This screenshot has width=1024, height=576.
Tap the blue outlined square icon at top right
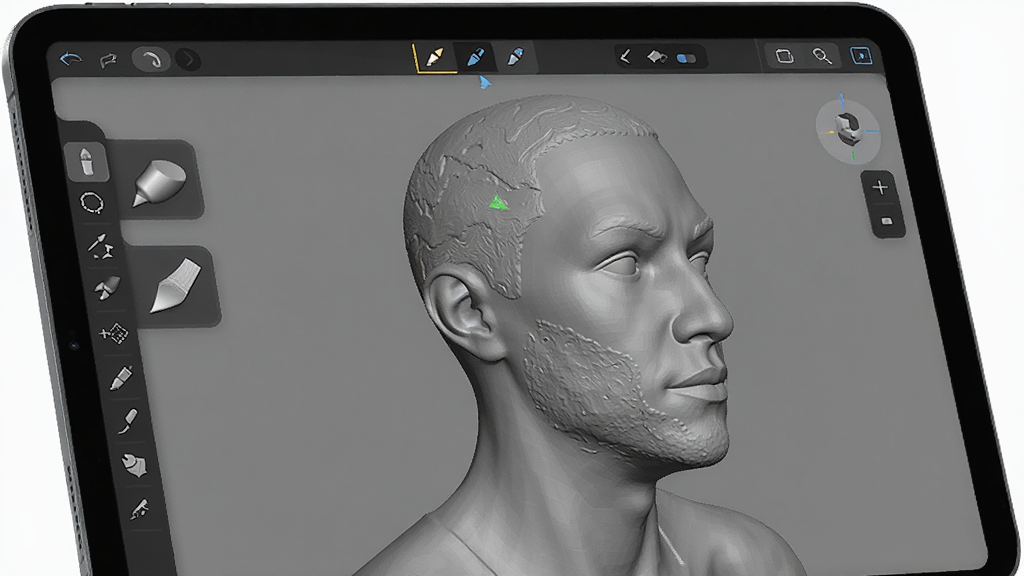coord(861,56)
